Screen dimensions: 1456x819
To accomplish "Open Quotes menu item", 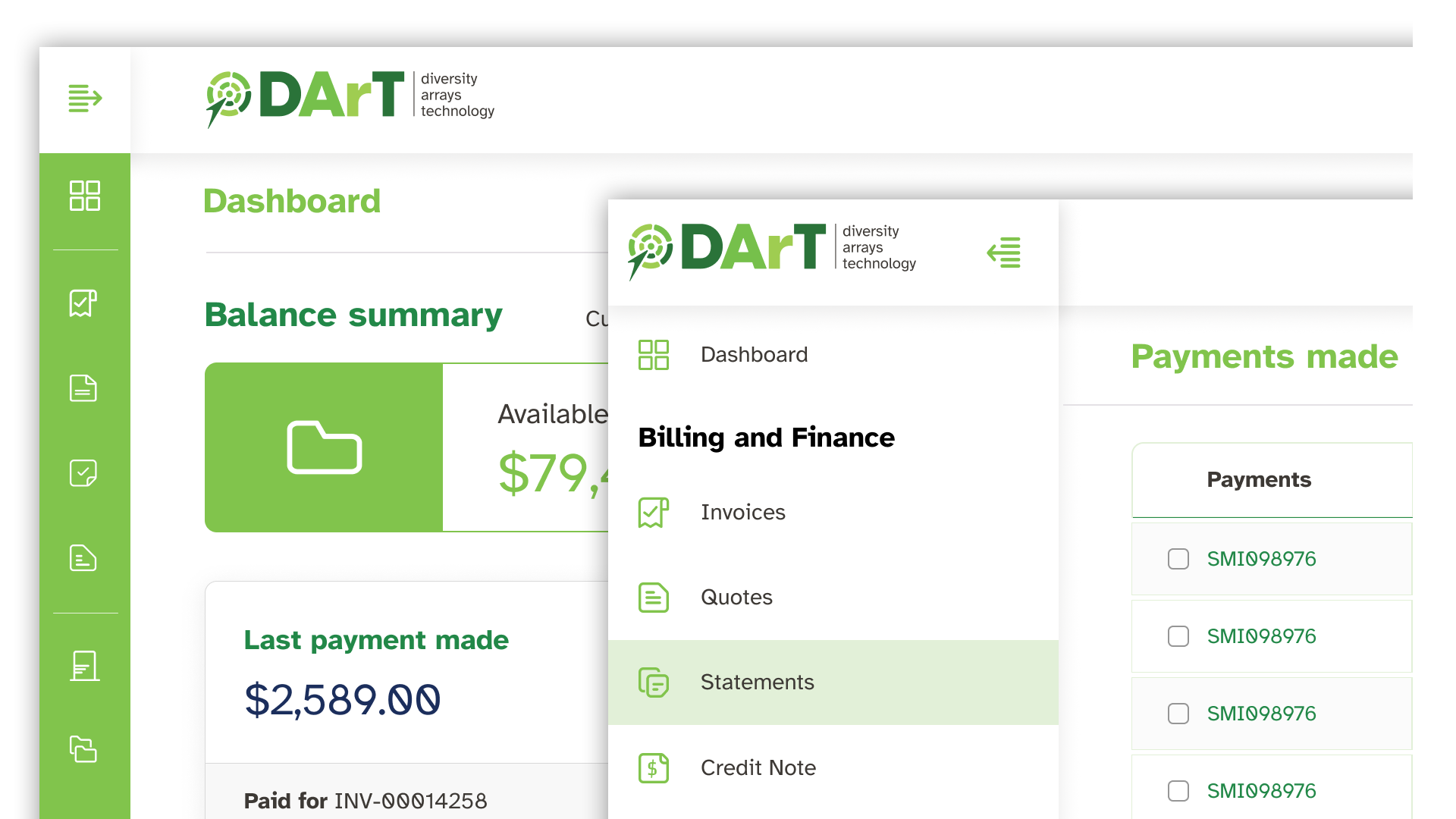I will [833, 598].
